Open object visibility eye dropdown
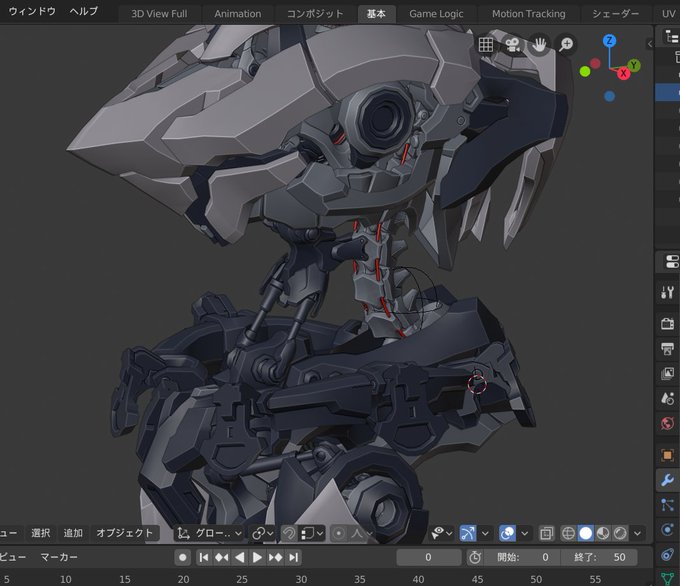This screenshot has width=680, height=586. pyautogui.click(x=442, y=533)
